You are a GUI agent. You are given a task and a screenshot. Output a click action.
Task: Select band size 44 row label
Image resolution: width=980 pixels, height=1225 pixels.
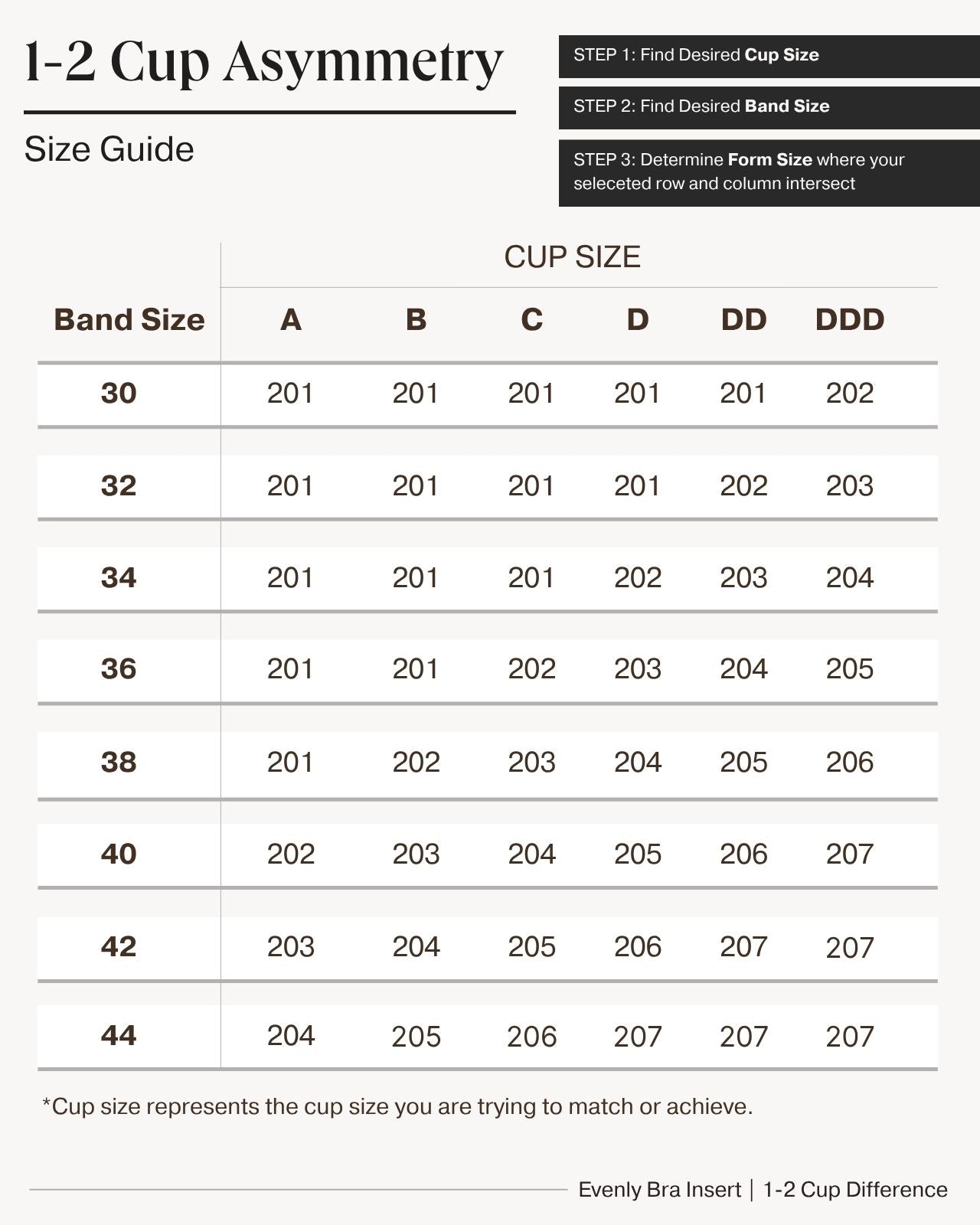[x=119, y=1036]
